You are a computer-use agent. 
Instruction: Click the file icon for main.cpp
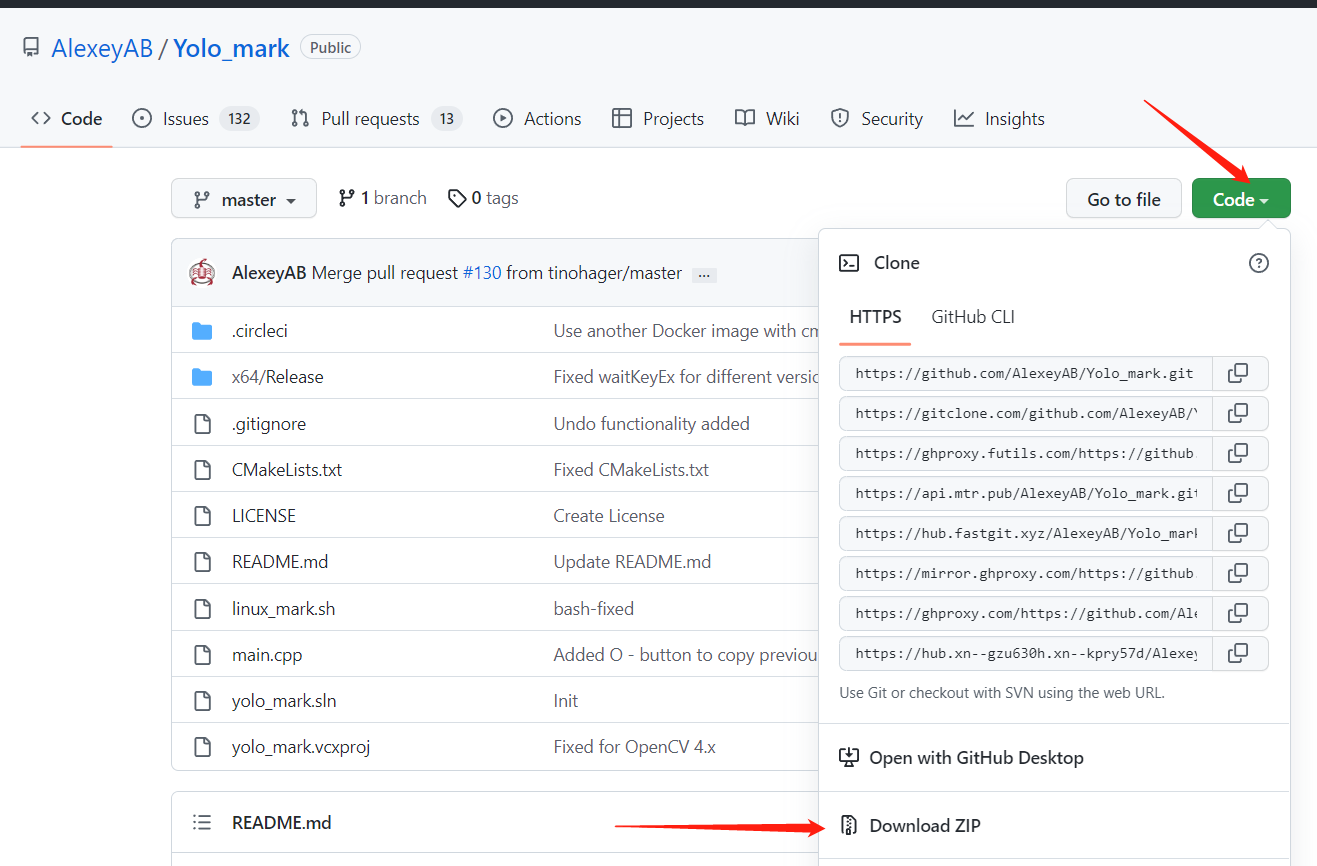[203, 655]
